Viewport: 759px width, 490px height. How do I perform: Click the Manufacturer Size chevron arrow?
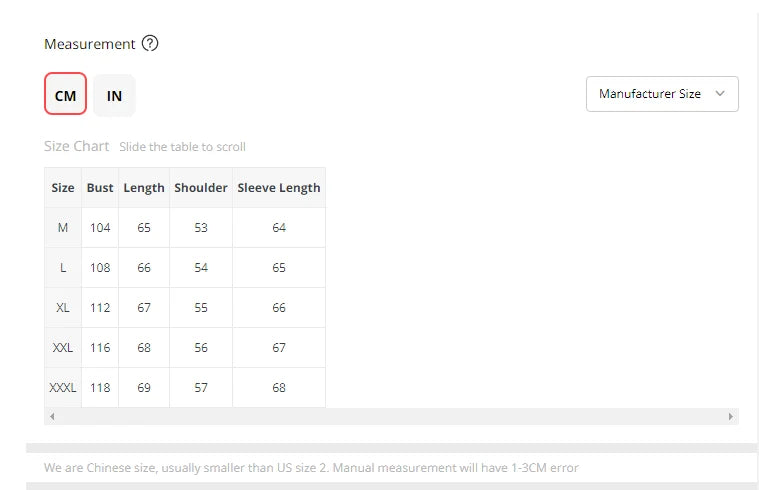click(720, 93)
